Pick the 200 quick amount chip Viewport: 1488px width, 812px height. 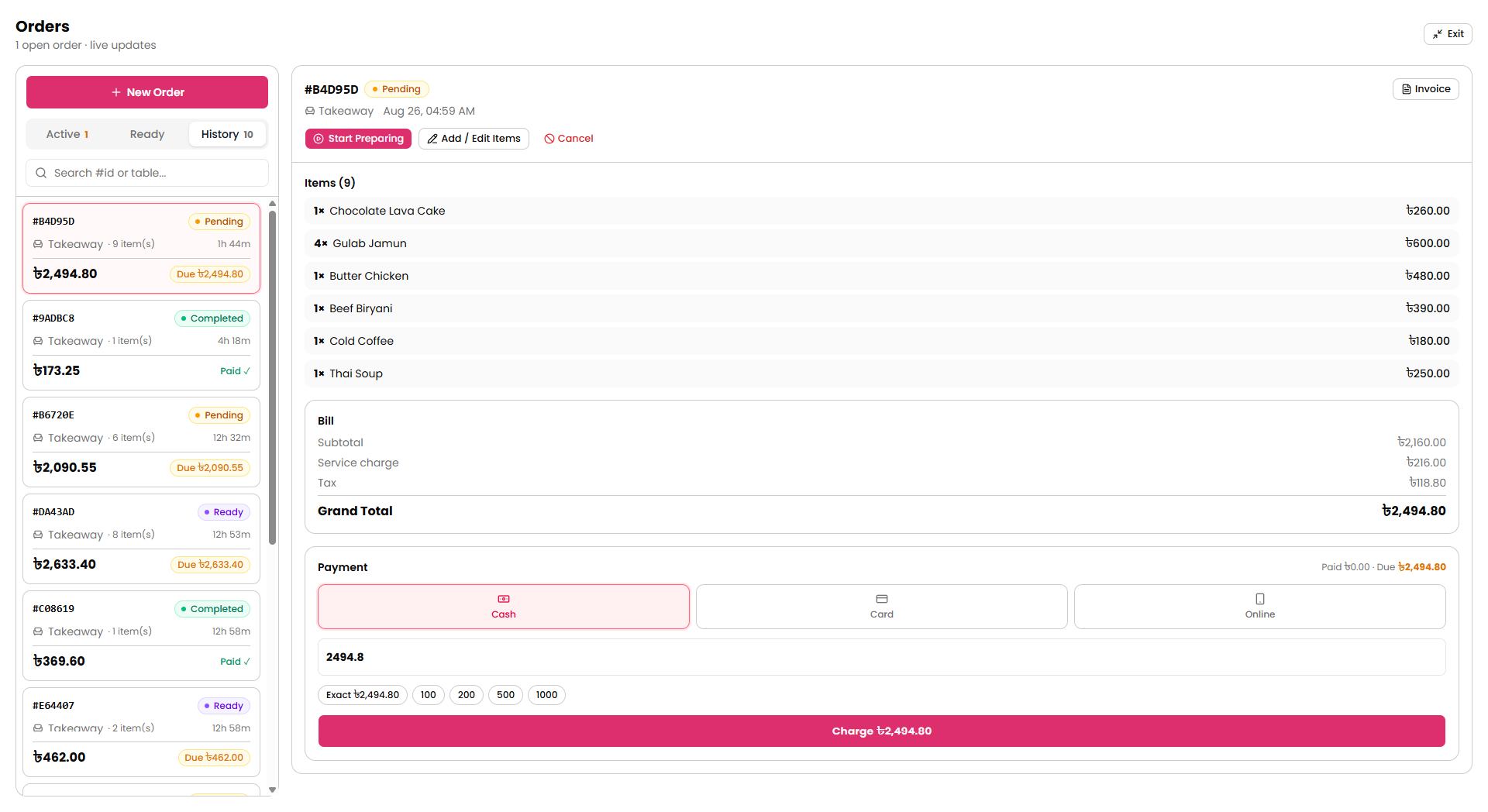click(467, 695)
